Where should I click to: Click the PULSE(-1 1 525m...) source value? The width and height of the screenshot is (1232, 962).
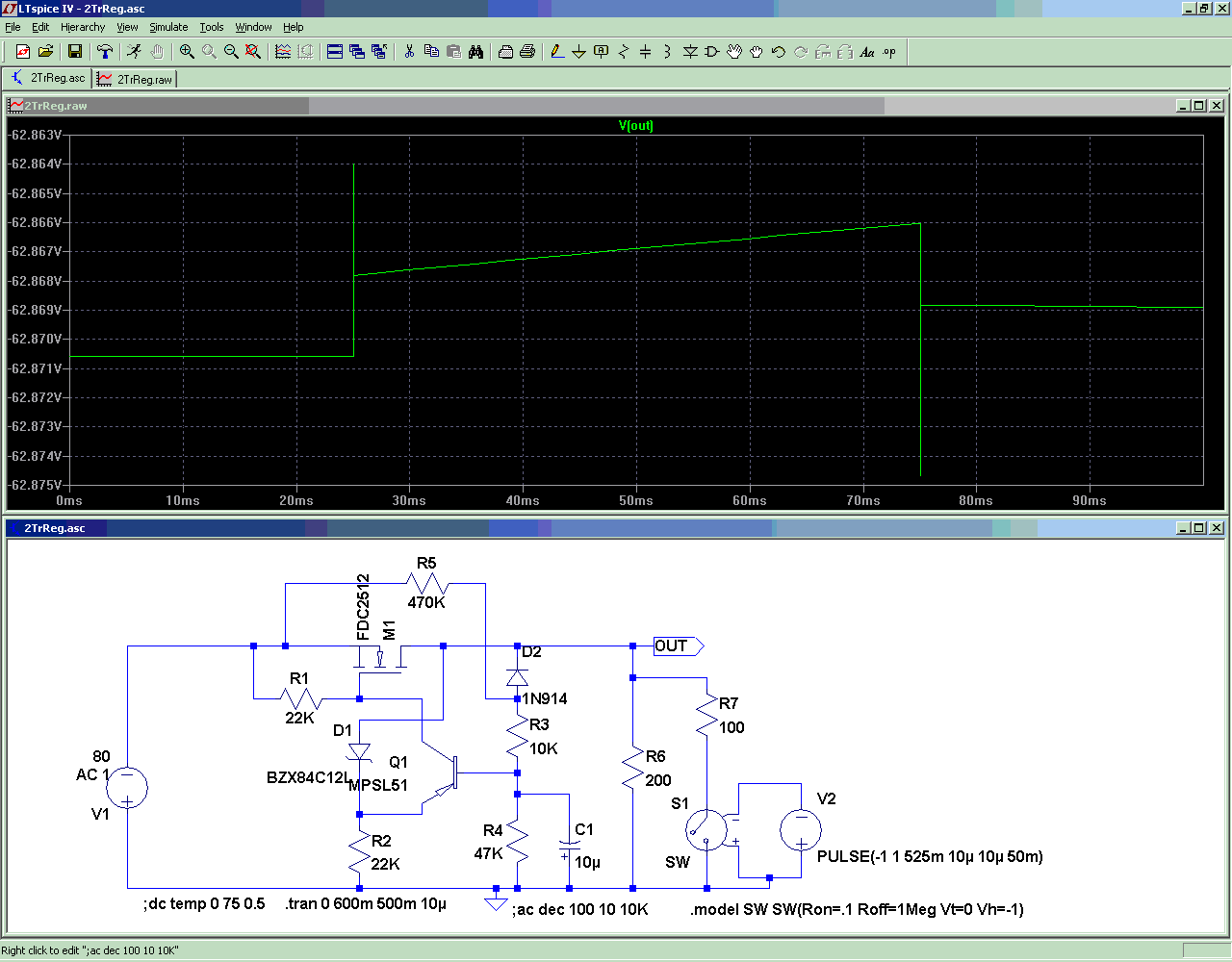[930, 856]
